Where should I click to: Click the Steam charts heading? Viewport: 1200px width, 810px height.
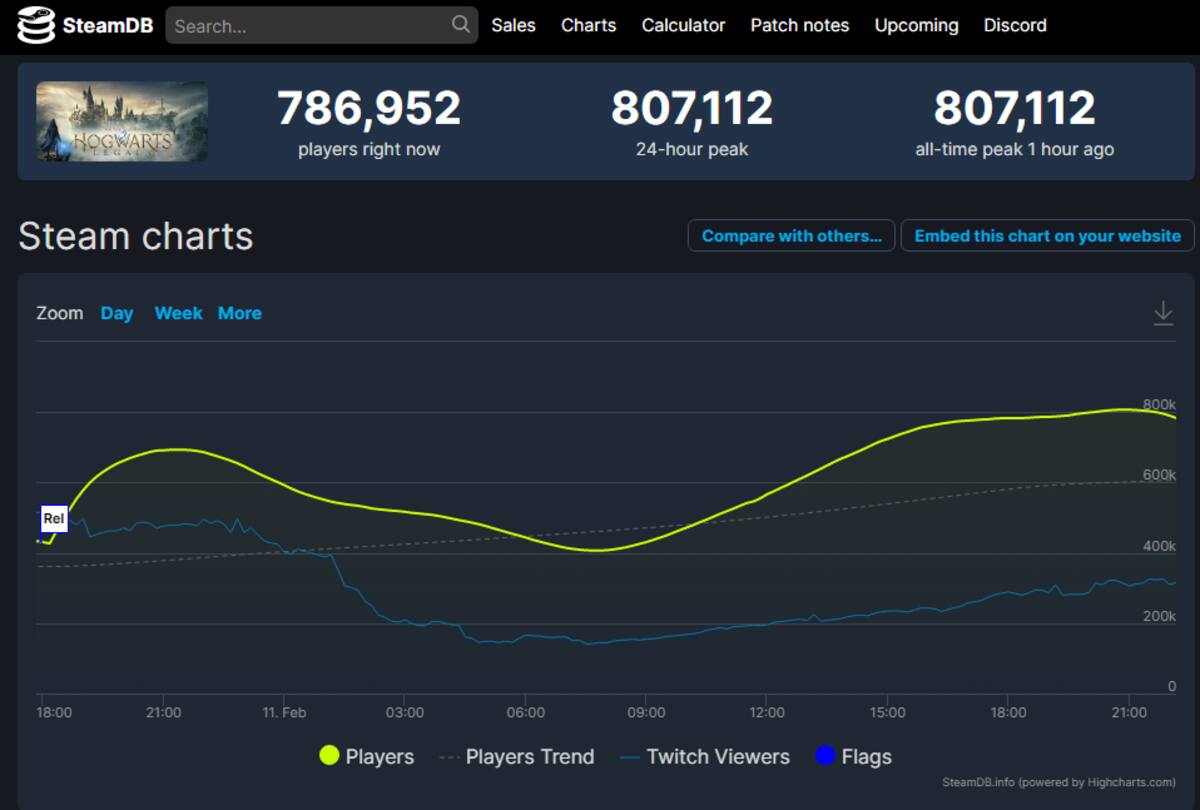click(136, 236)
